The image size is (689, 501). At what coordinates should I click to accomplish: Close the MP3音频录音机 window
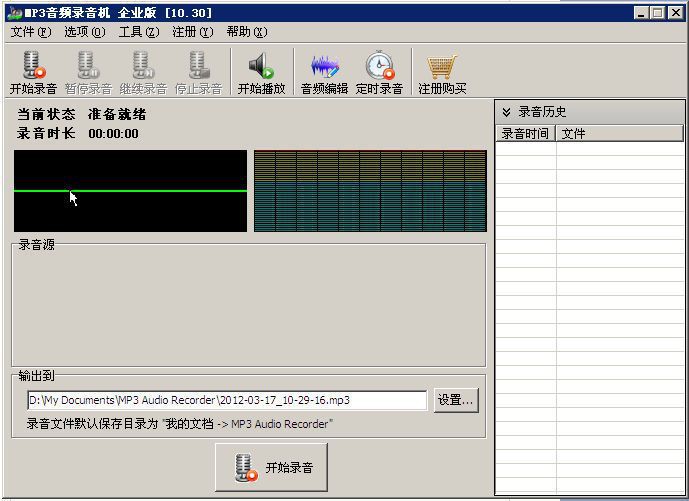tap(676, 13)
